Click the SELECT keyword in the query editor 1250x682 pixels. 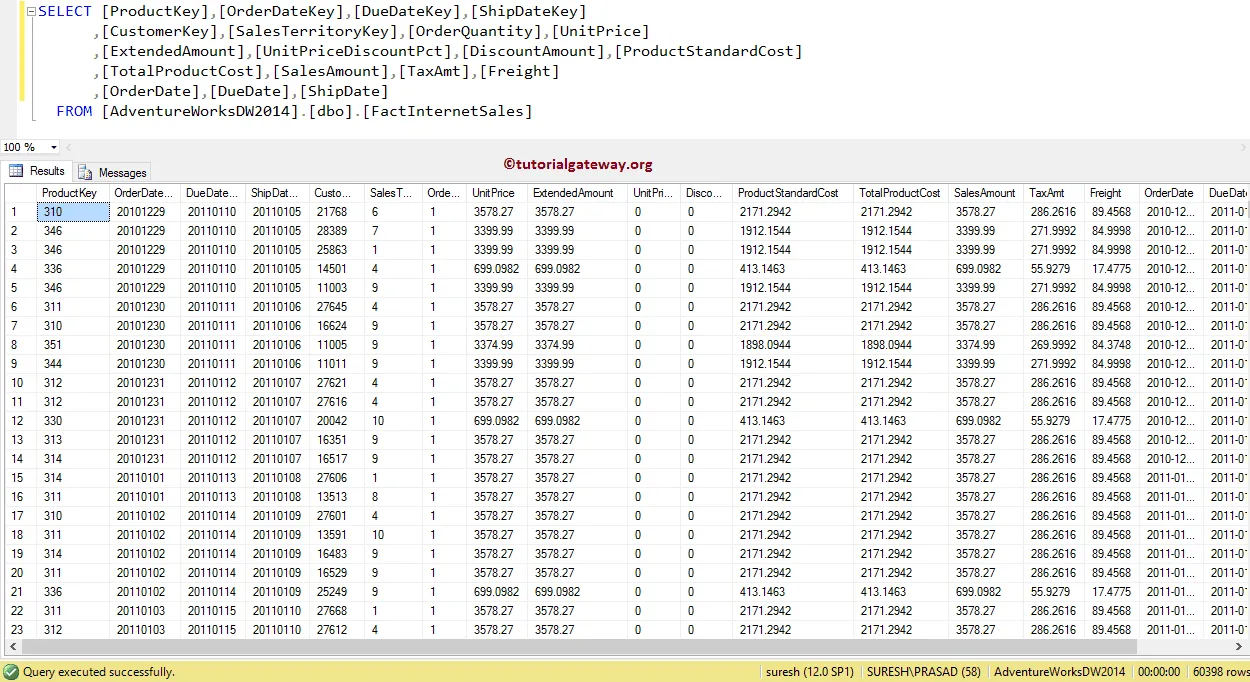(x=64, y=12)
